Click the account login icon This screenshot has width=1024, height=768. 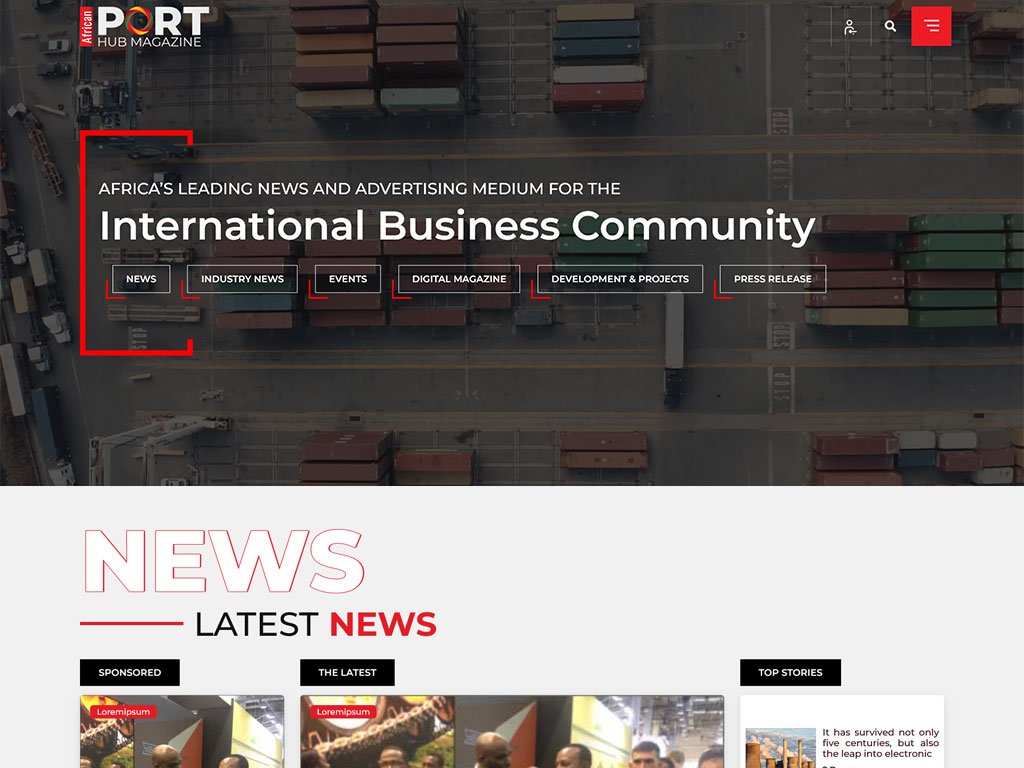point(849,27)
